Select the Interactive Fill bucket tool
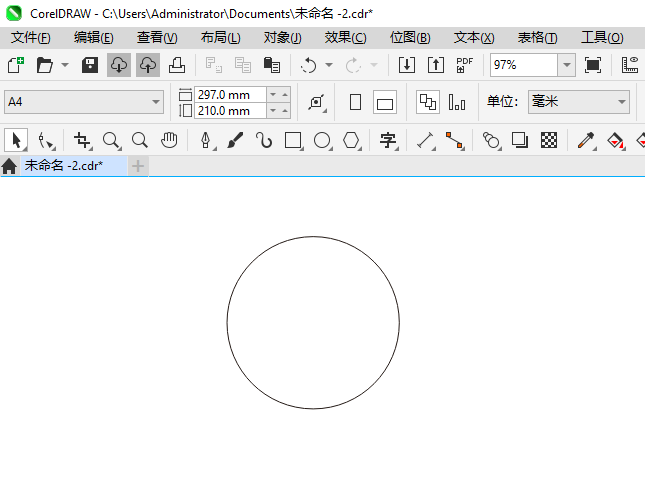The image size is (645, 503). click(x=615, y=140)
